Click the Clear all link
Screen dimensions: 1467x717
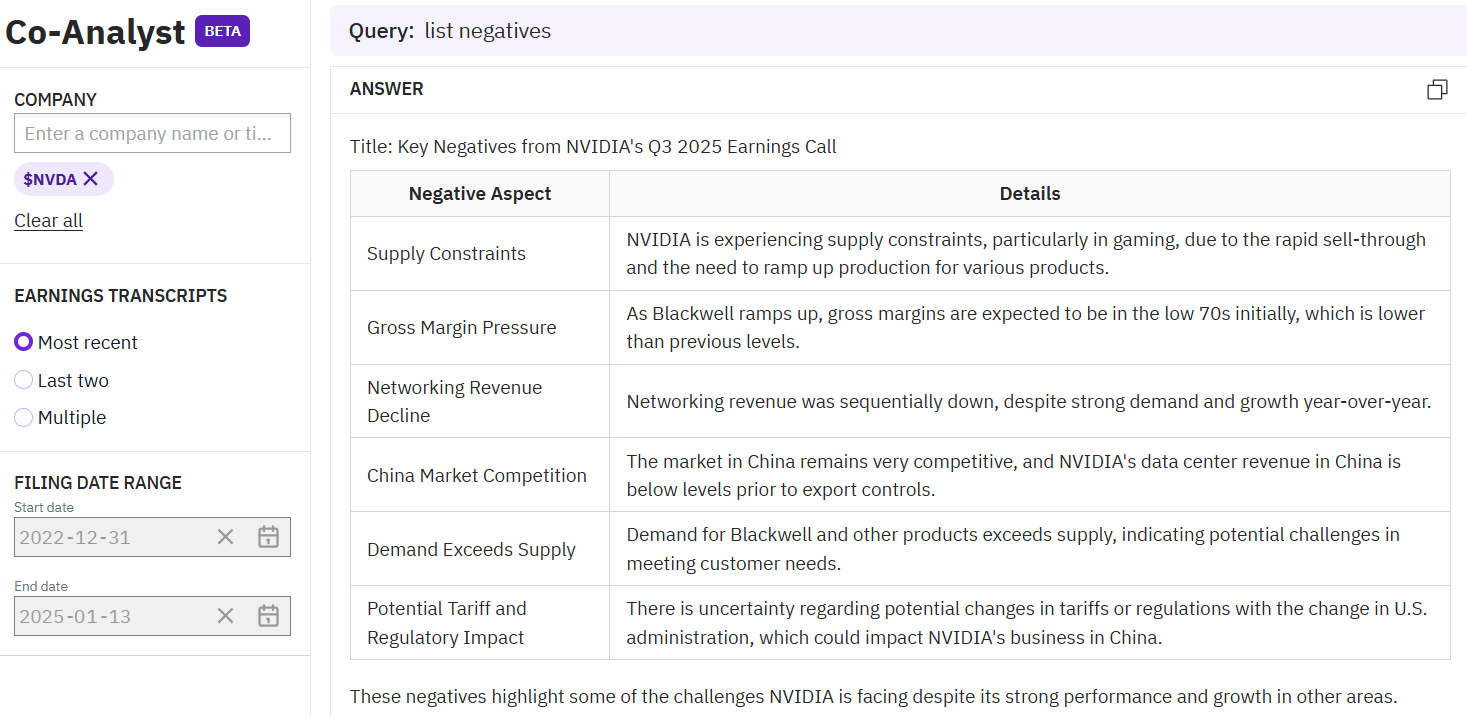tap(48, 221)
